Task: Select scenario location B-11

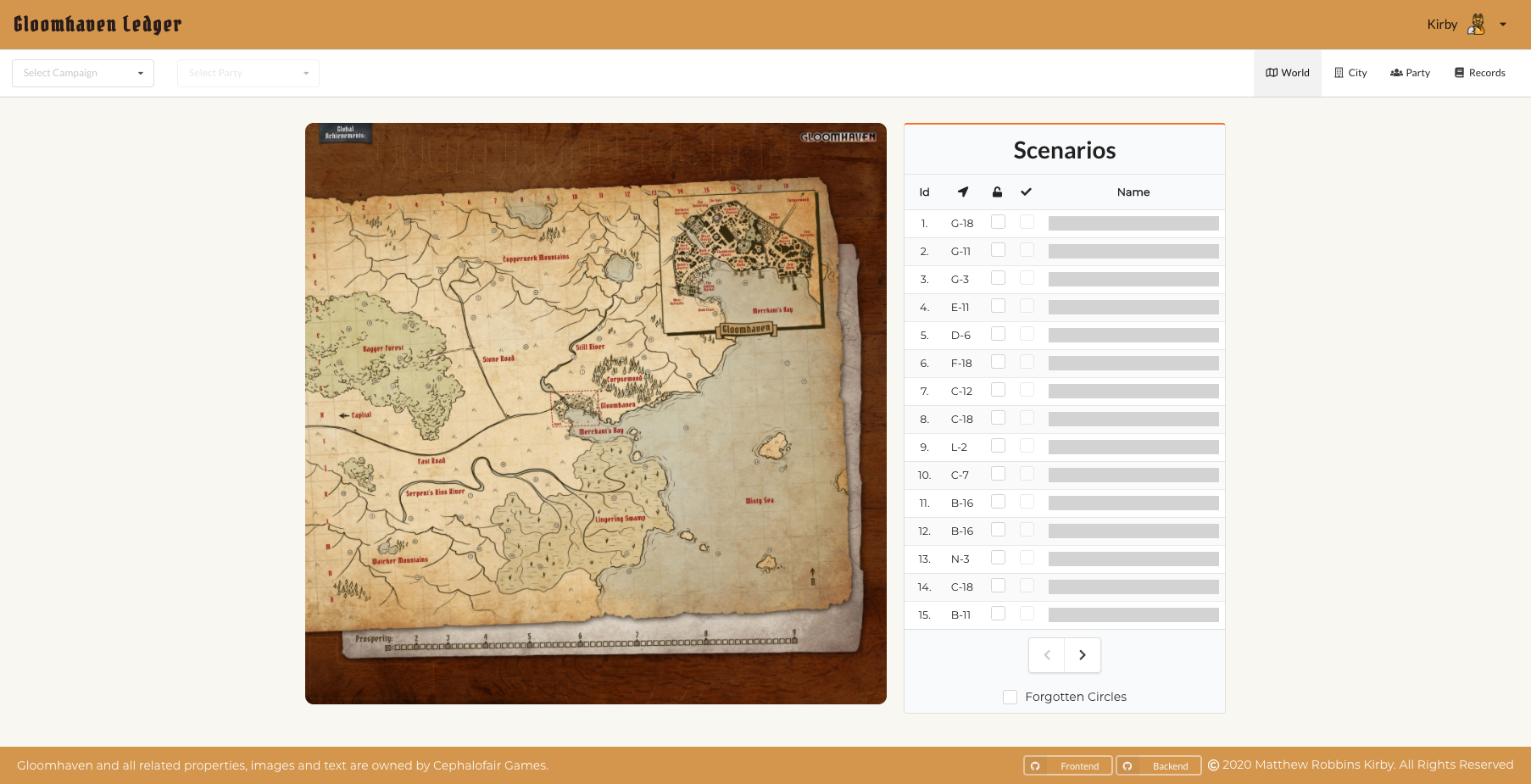Action: pyautogui.click(x=960, y=615)
